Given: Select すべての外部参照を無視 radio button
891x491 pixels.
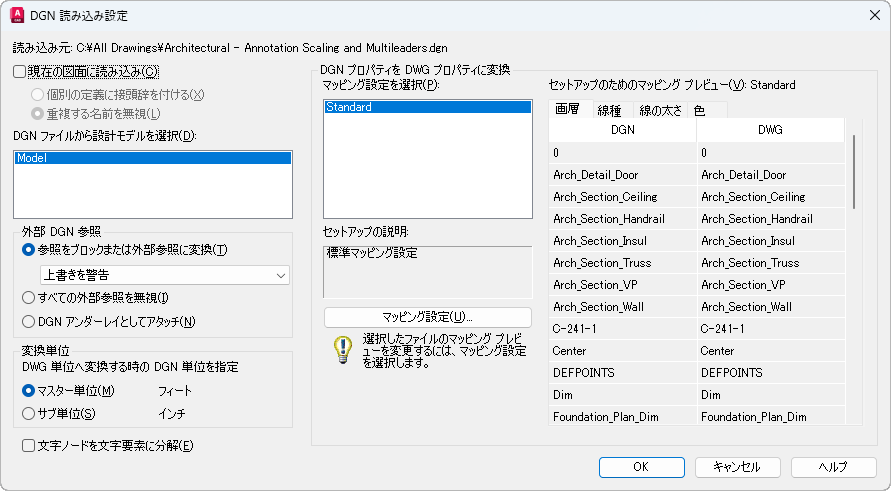Looking at the screenshot, I should (x=28, y=297).
